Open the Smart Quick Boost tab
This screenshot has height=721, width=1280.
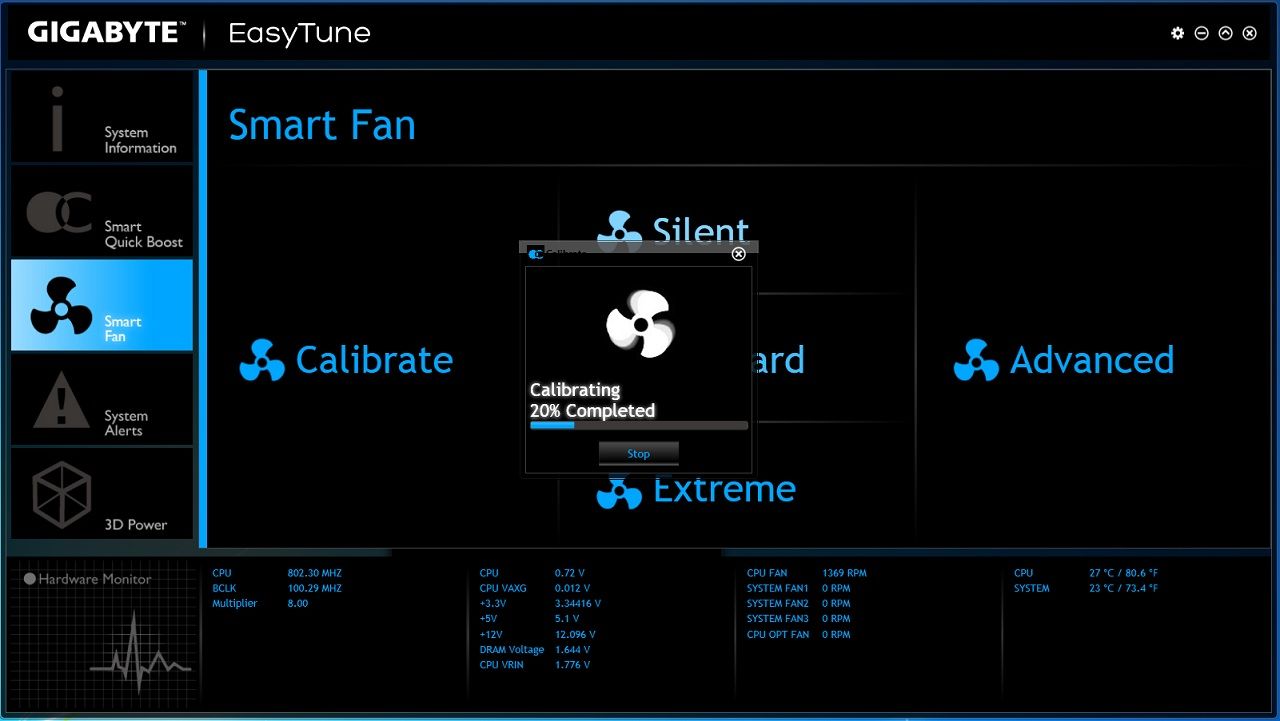pyautogui.click(x=101, y=211)
